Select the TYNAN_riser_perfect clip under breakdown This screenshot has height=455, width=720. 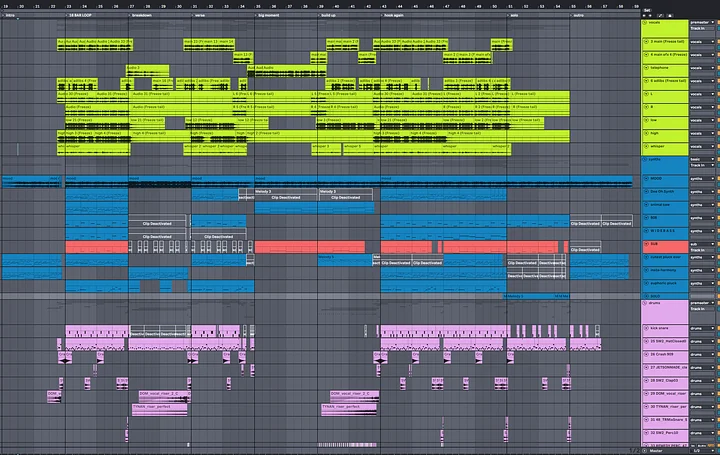(x=159, y=410)
